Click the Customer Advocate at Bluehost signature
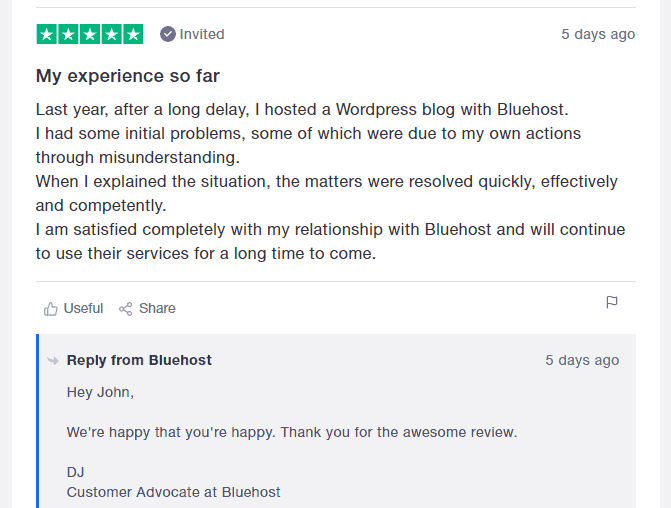The width and height of the screenshot is (671, 508). [x=173, y=492]
